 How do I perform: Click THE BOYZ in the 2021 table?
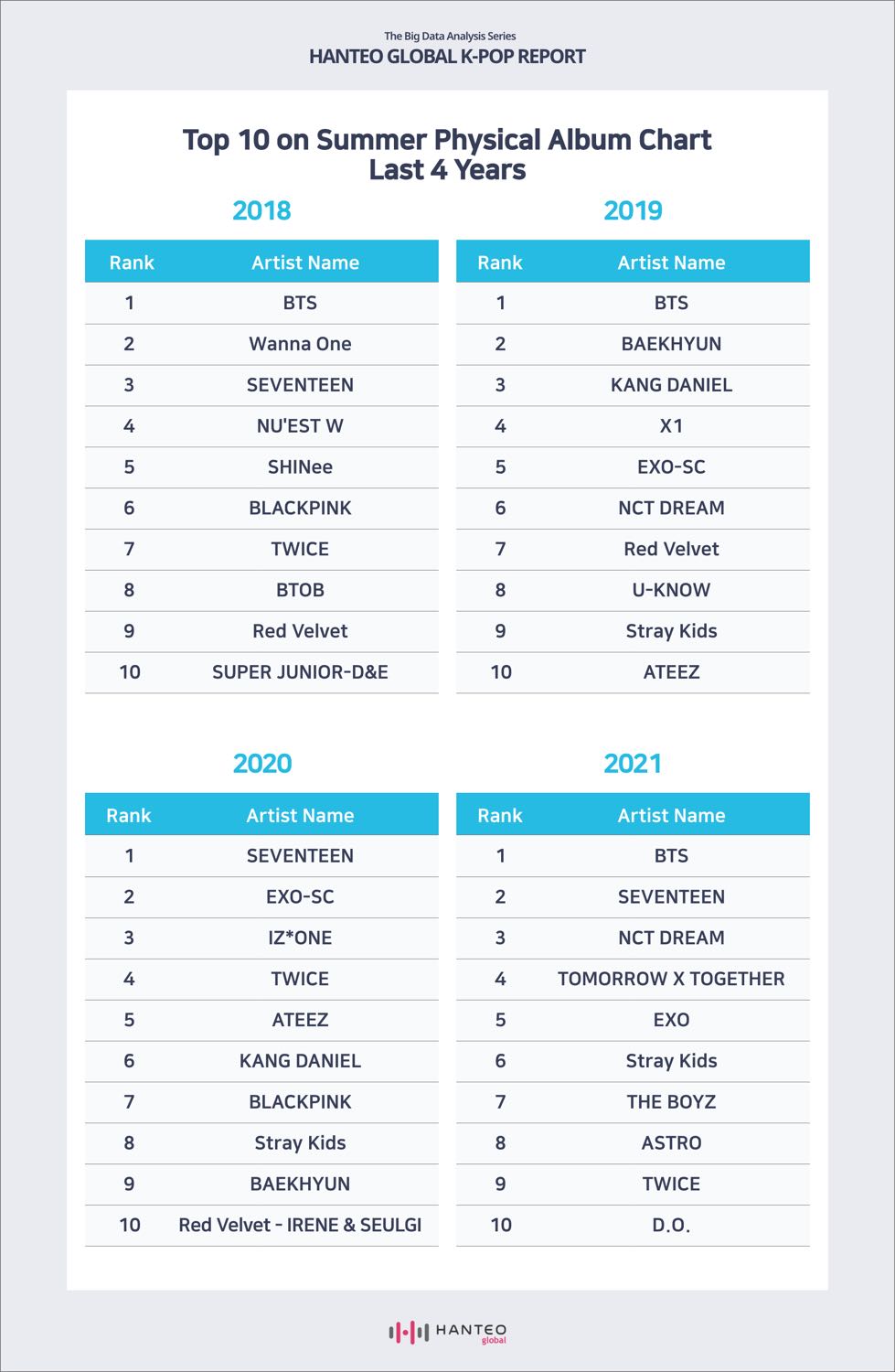[x=671, y=1102]
